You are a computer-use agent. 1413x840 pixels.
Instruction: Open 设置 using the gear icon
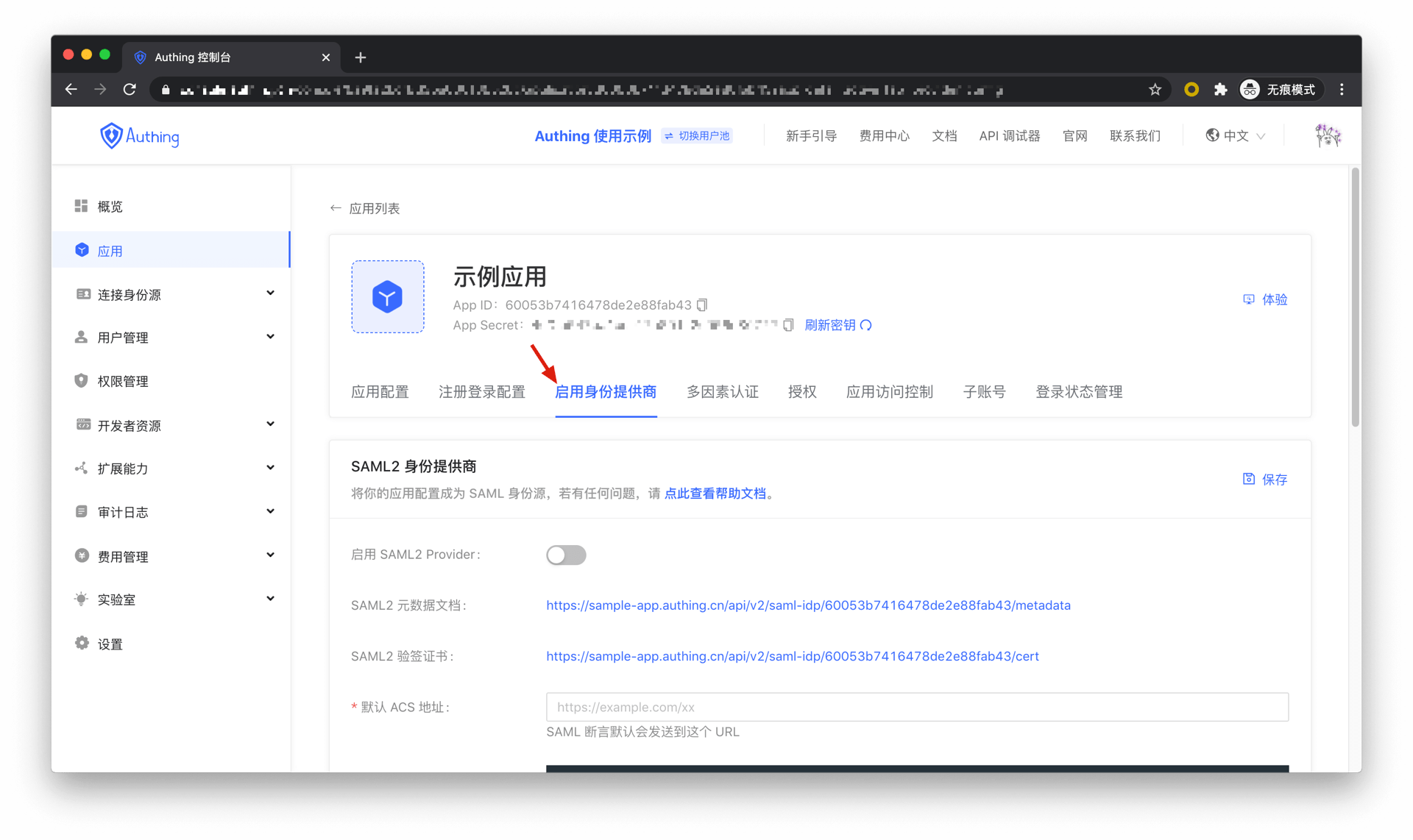(82, 642)
